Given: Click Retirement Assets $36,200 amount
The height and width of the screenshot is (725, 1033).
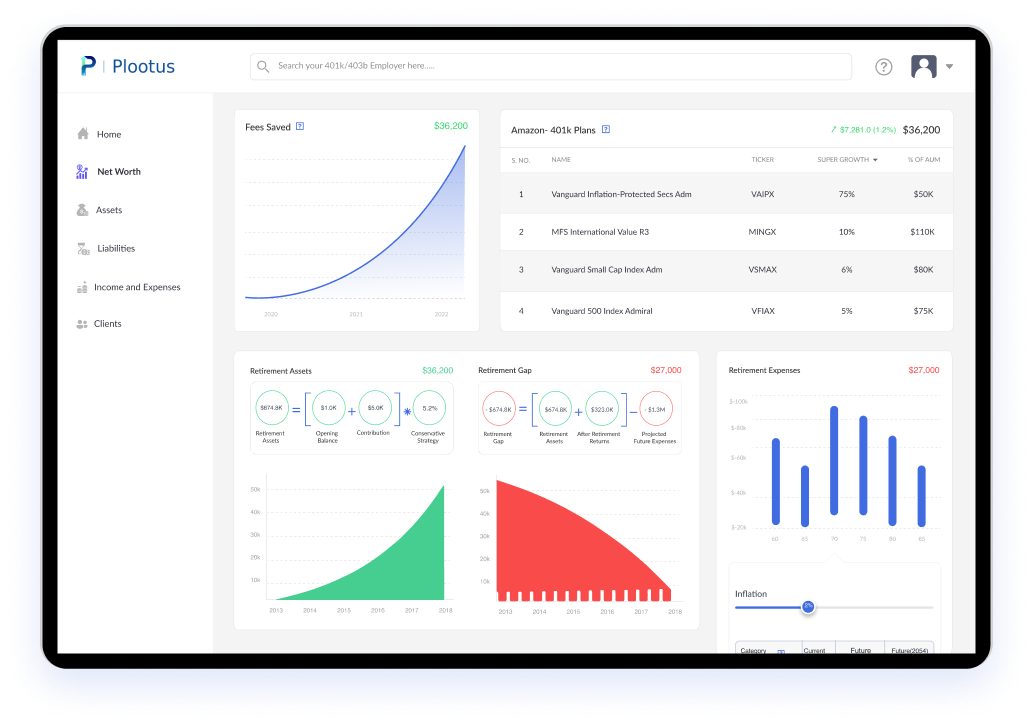Looking at the screenshot, I should click(437, 370).
